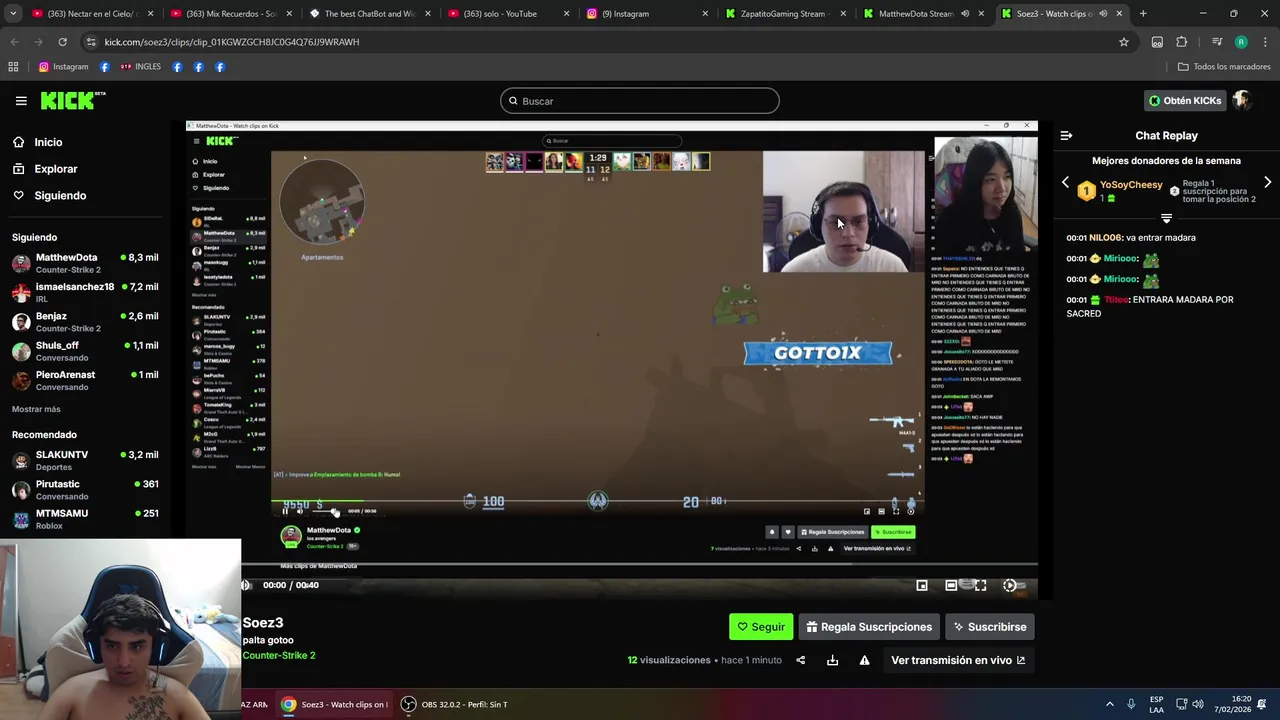Open Todos los marcadores folder
The height and width of the screenshot is (720, 1280).
(1224, 67)
